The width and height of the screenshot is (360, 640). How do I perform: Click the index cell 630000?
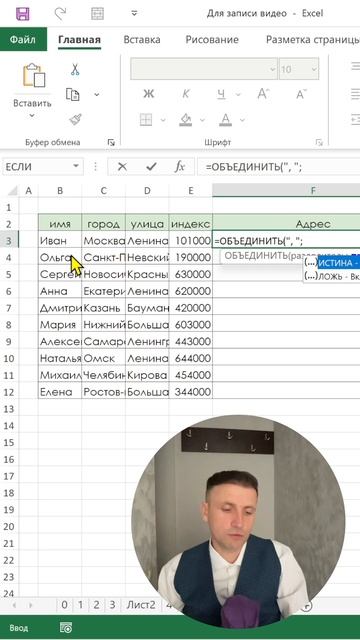click(191, 274)
